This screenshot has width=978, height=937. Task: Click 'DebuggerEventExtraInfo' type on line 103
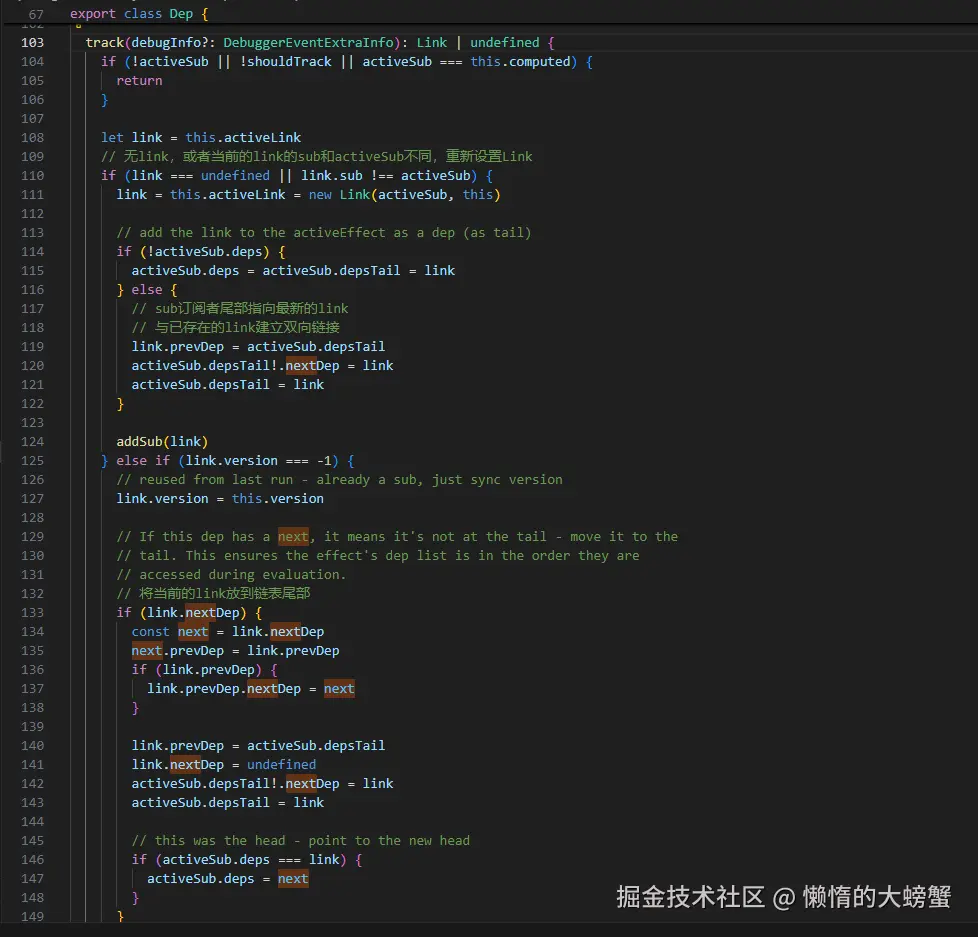(309, 42)
